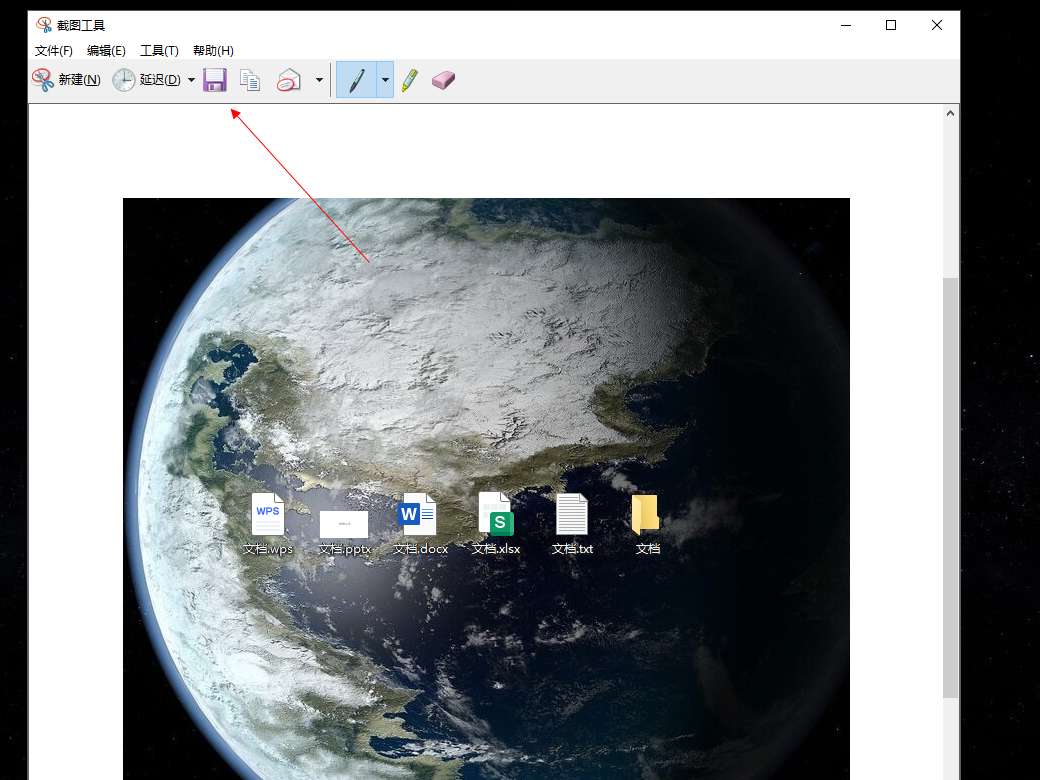
Task: Click the New snip scissors icon
Action: [x=43, y=80]
